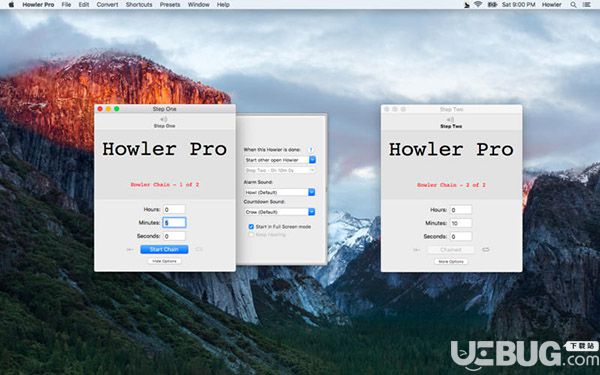Click the Start Chain button
Viewport: 600px width, 375px height.
click(x=164, y=249)
